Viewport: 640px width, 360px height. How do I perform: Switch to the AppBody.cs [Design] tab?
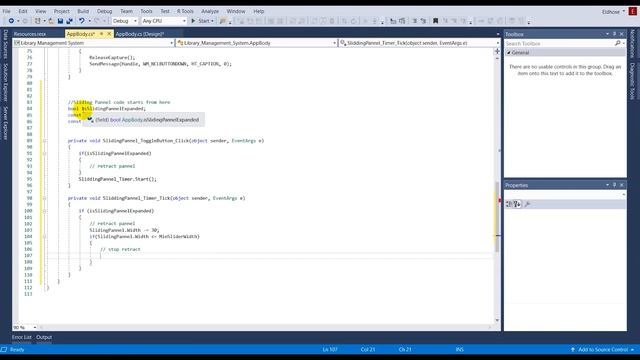click(140, 34)
